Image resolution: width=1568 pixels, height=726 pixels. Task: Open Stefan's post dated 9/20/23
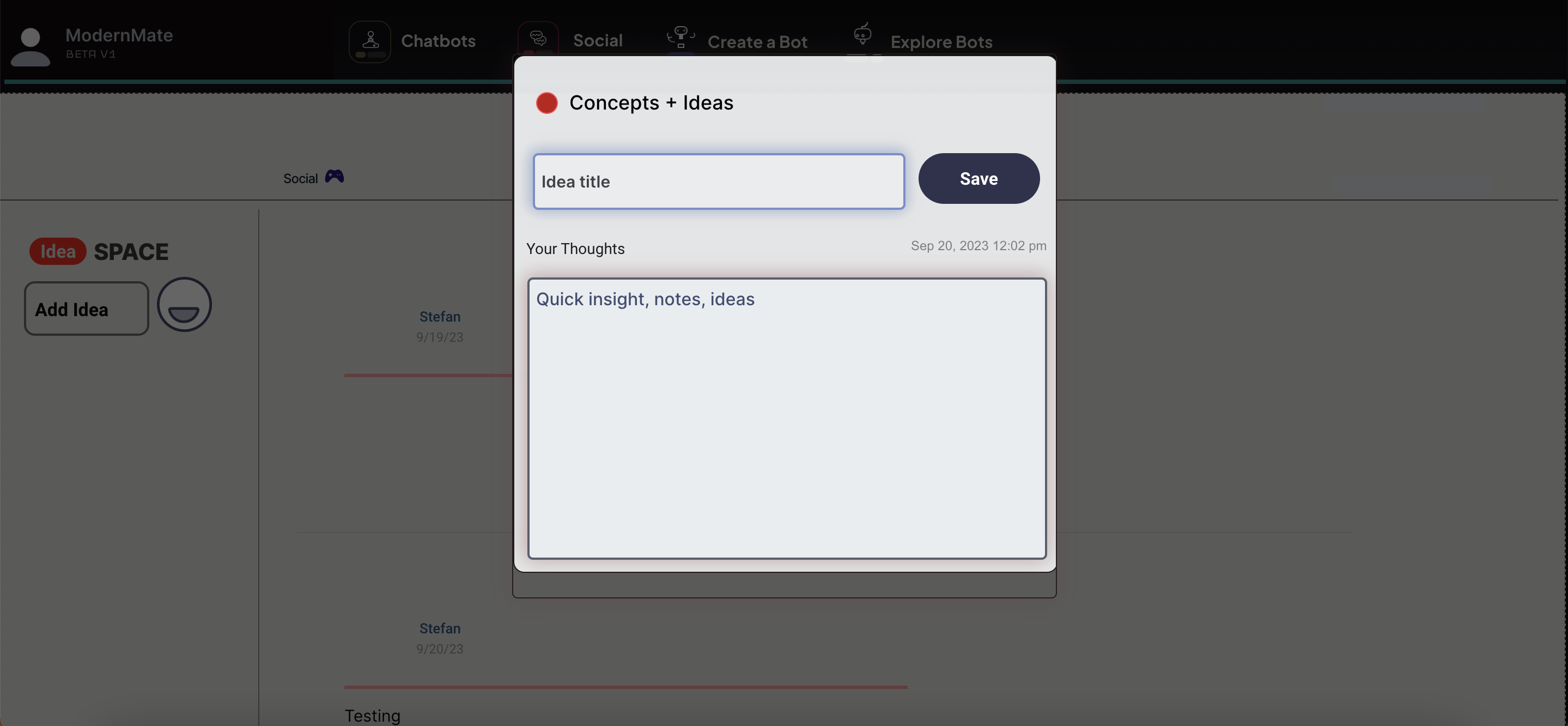(440, 628)
